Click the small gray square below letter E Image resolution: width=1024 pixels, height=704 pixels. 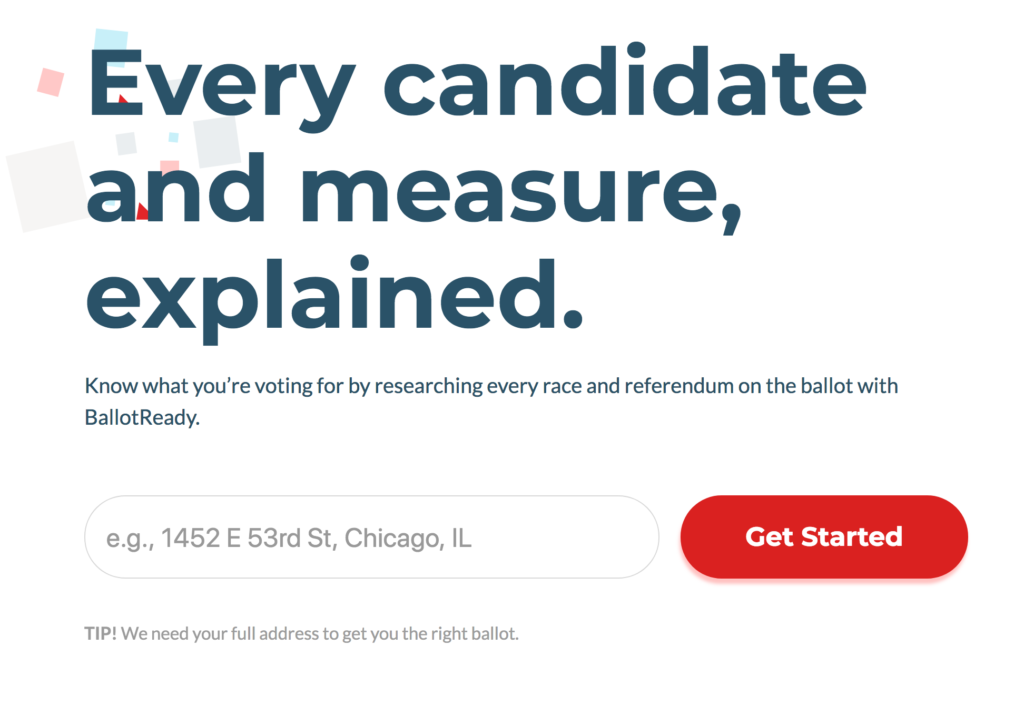(126, 144)
